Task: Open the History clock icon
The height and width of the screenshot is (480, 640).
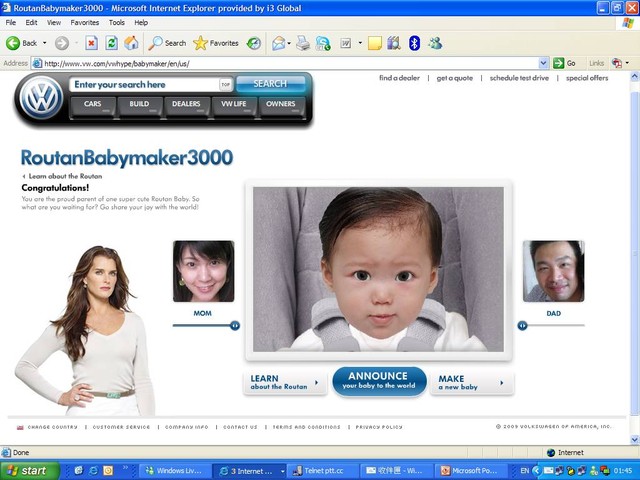Action: [254, 43]
